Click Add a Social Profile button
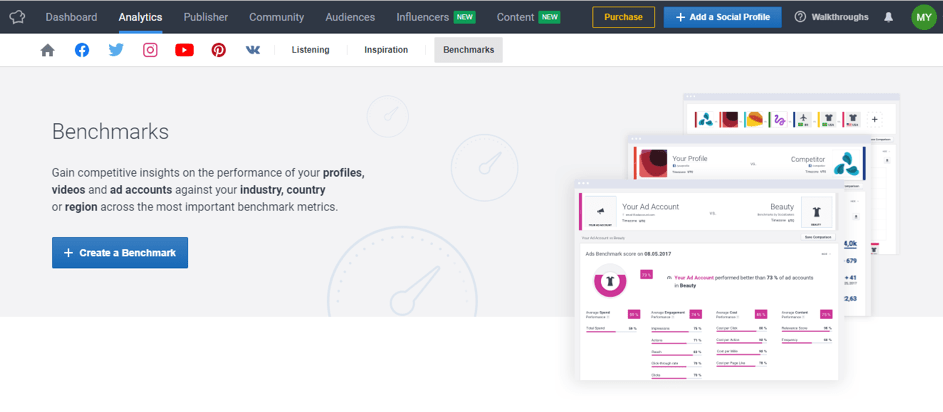The image size is (943, 412). click(722, 17)
